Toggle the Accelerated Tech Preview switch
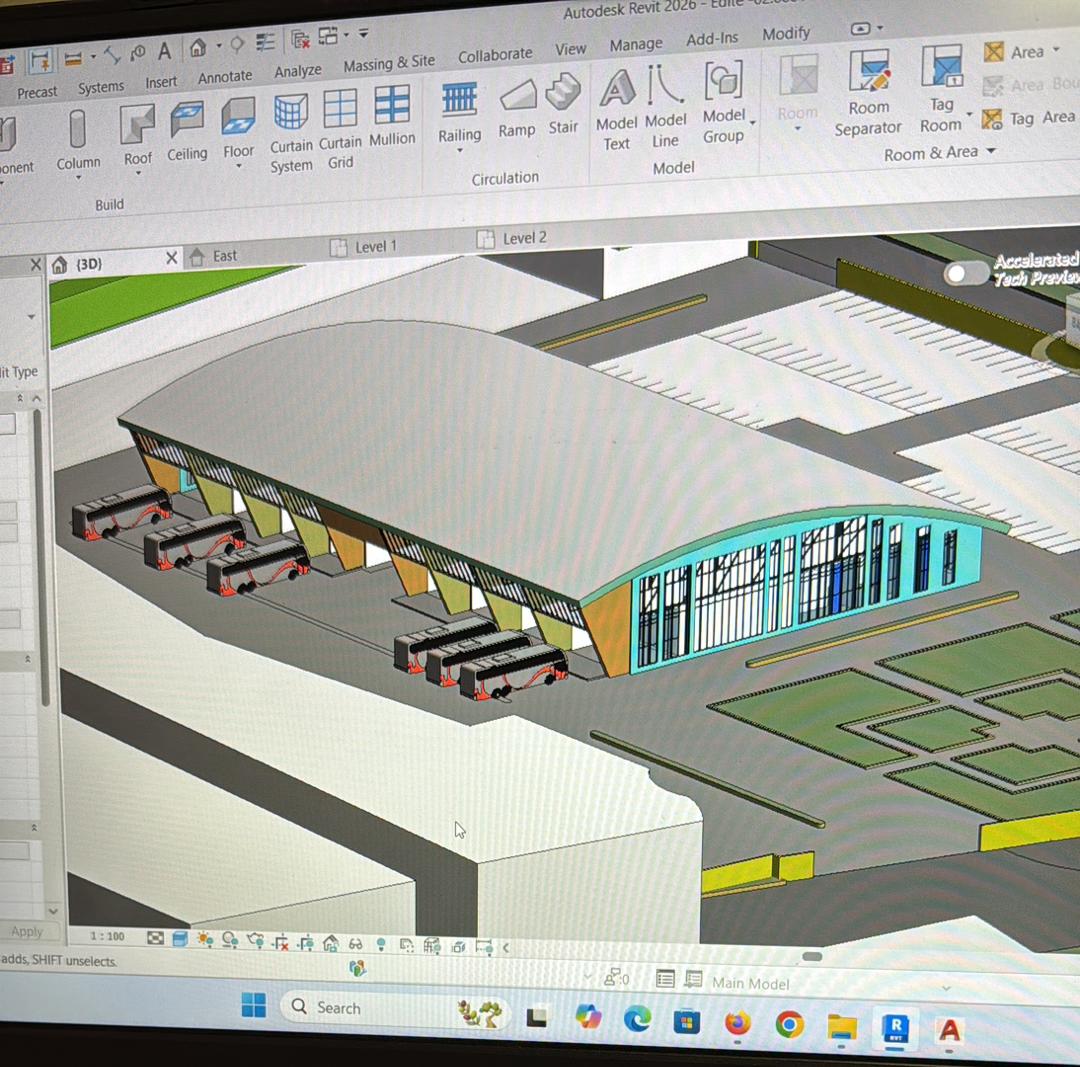Image resolution: width=1080 pixels, height=1067 pixels. click(x=966, y=273)
